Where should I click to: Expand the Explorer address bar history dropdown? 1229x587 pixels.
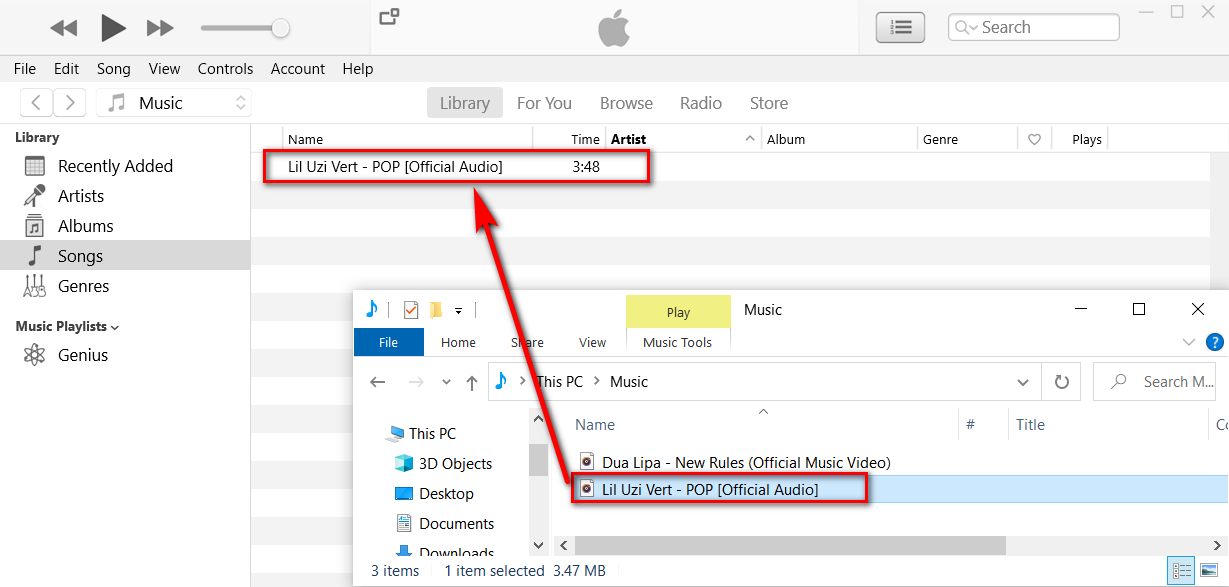tap(1022, 382)
